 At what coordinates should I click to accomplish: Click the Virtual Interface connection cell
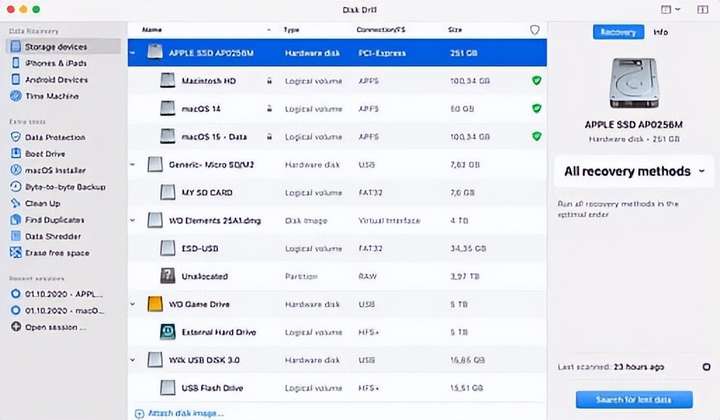coord(389,220)
